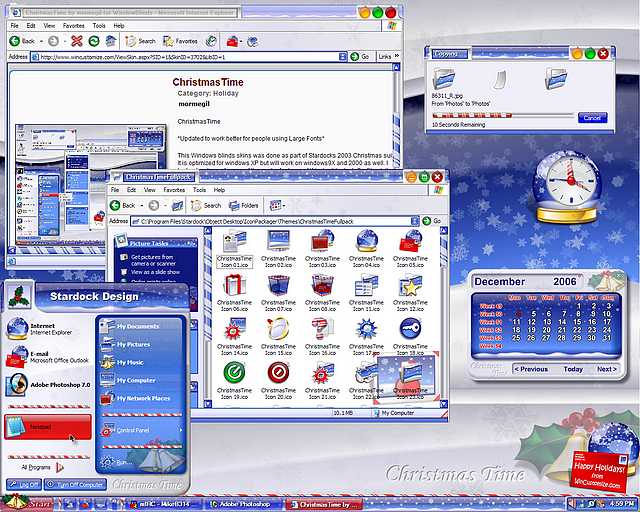640x512 pixels.
Task: Open the Views dropdown in Explorer toolbar
Action: 278,205
